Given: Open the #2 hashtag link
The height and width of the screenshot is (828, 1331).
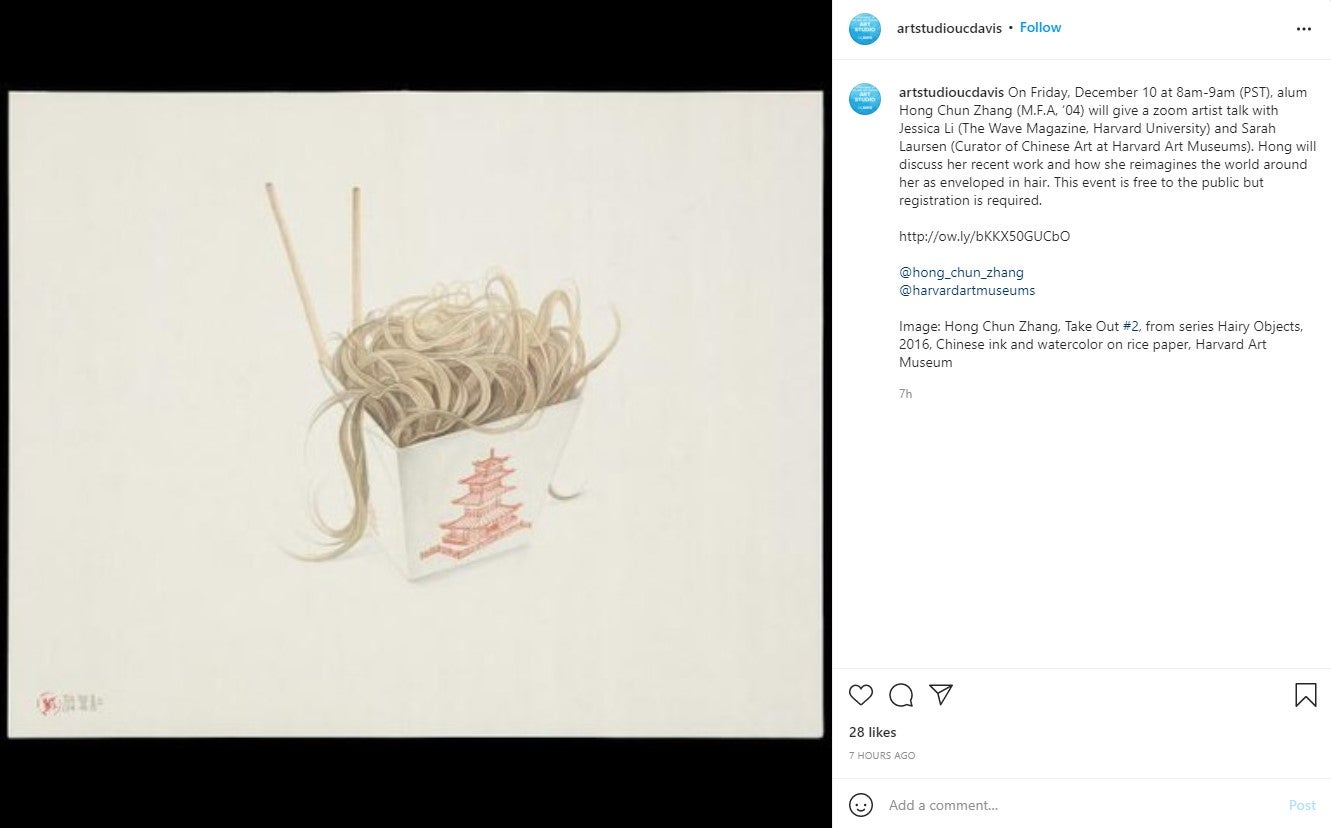Looking at the screenshot, I should coord(1131,326).
